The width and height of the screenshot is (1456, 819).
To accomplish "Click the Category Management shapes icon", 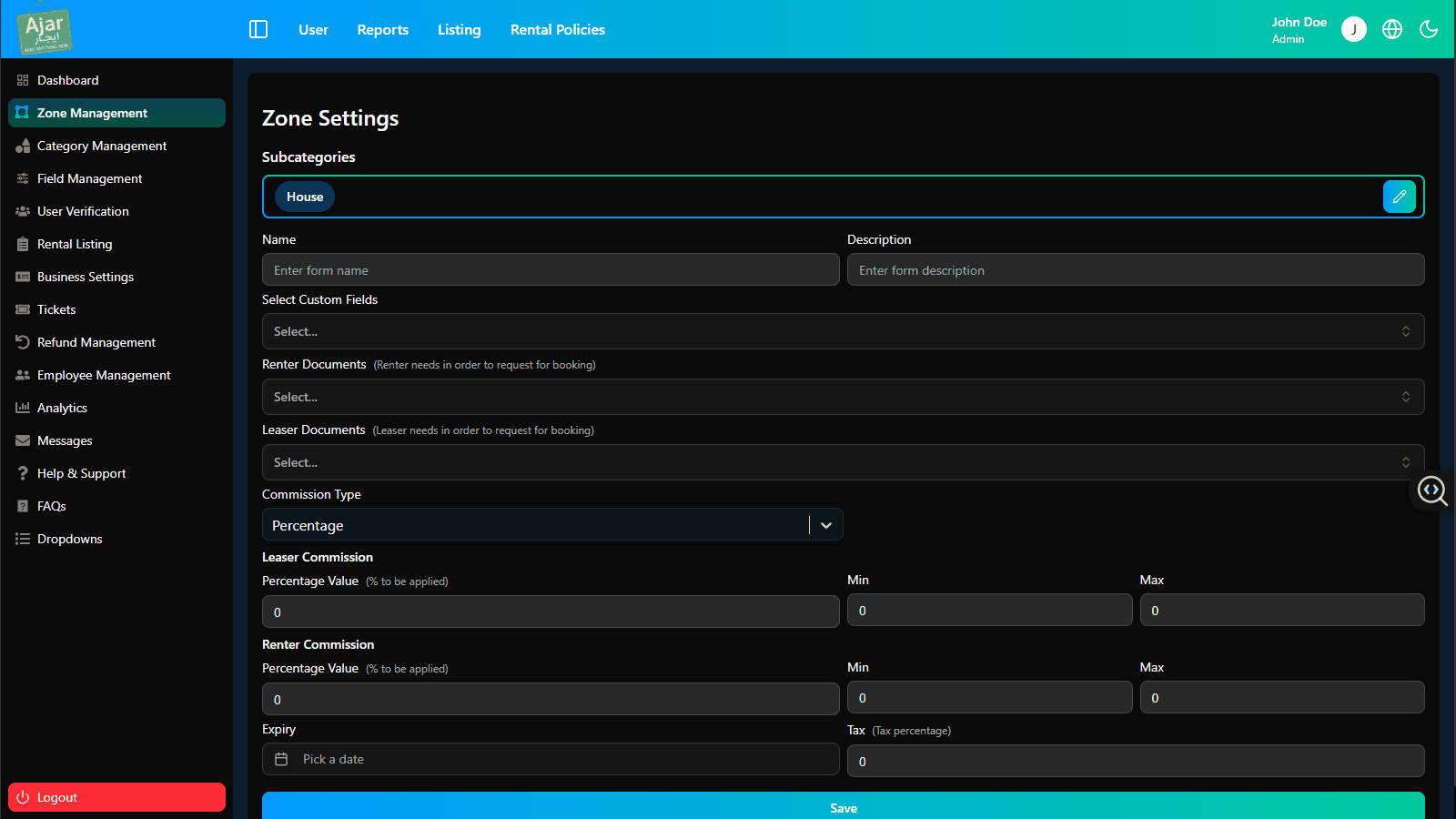I will (23, 146).
